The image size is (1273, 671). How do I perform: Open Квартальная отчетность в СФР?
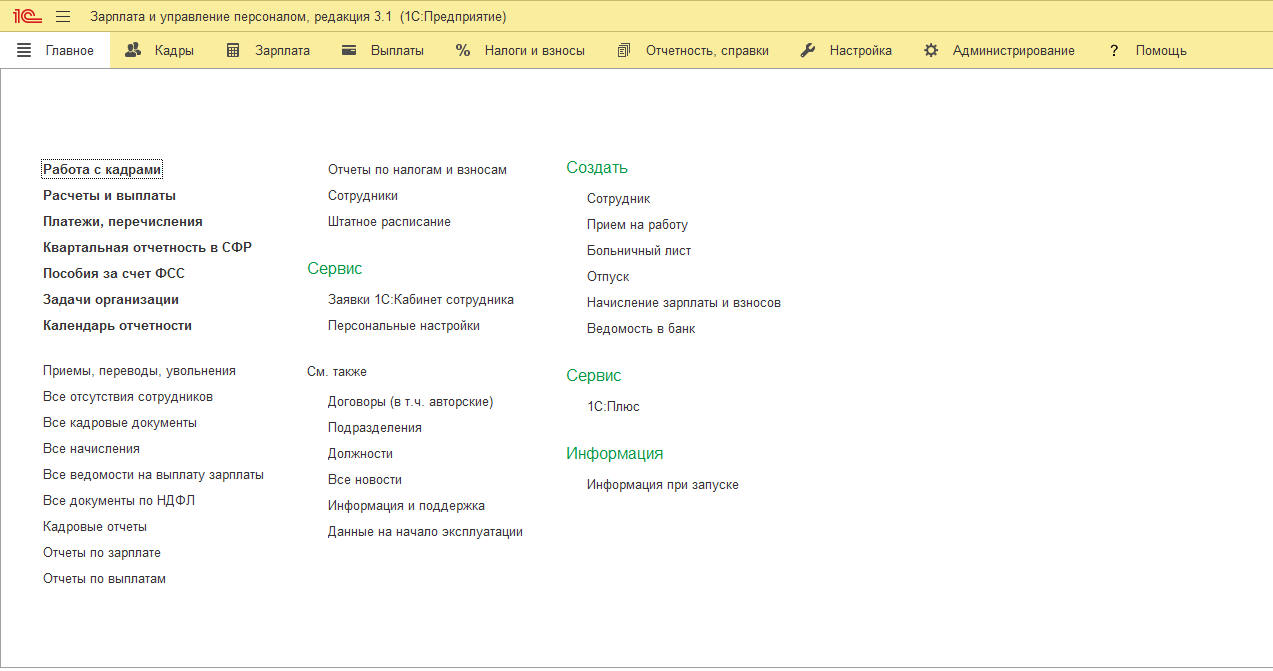[x=147, y=248]
